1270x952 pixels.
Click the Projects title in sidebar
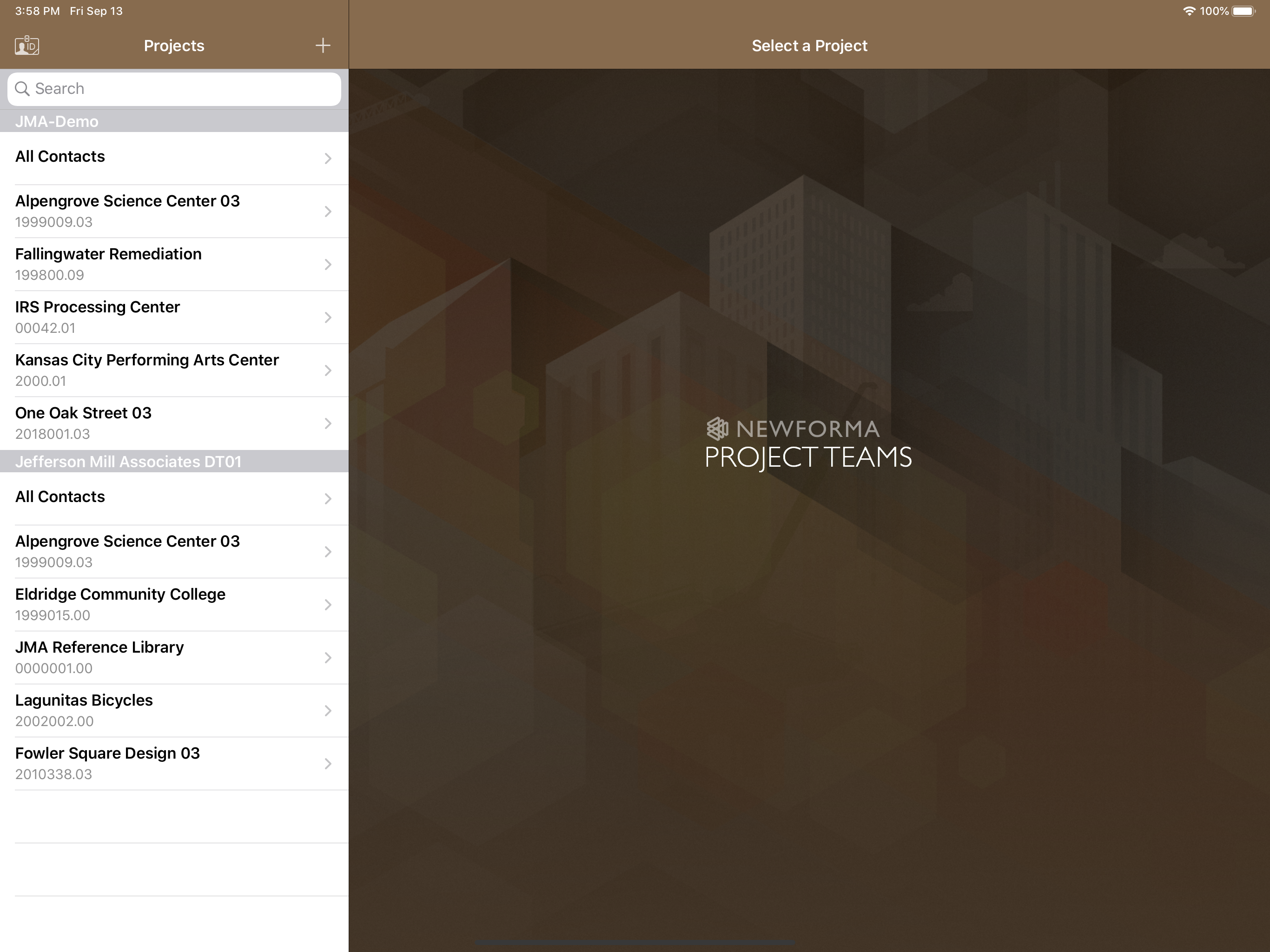point(174,46)
